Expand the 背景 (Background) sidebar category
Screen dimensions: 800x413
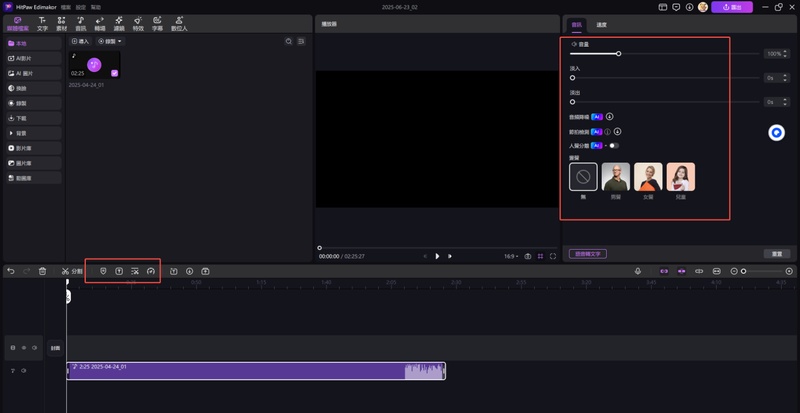click(20, 132)
